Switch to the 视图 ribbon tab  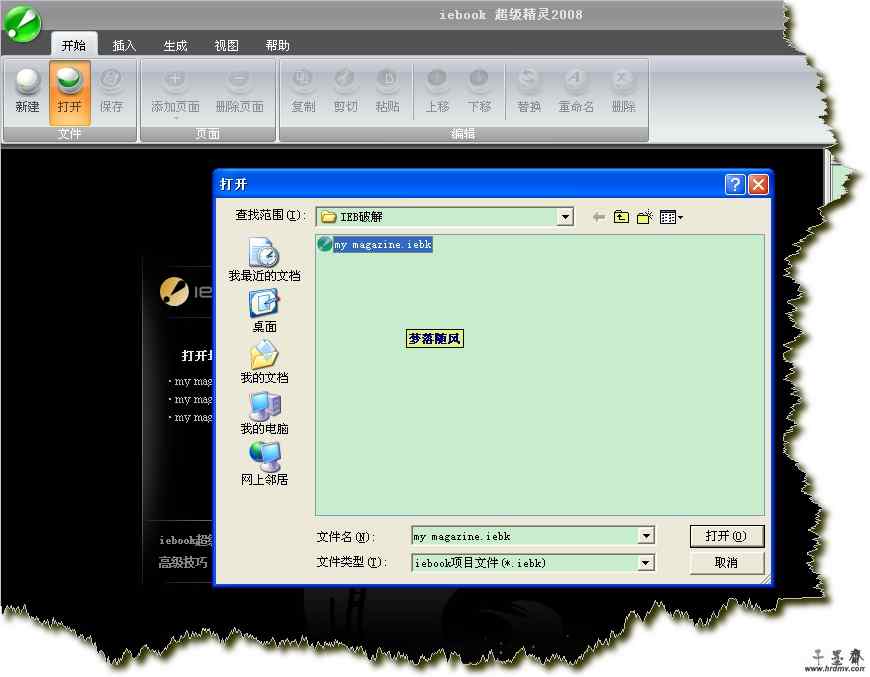coord(226,46)
